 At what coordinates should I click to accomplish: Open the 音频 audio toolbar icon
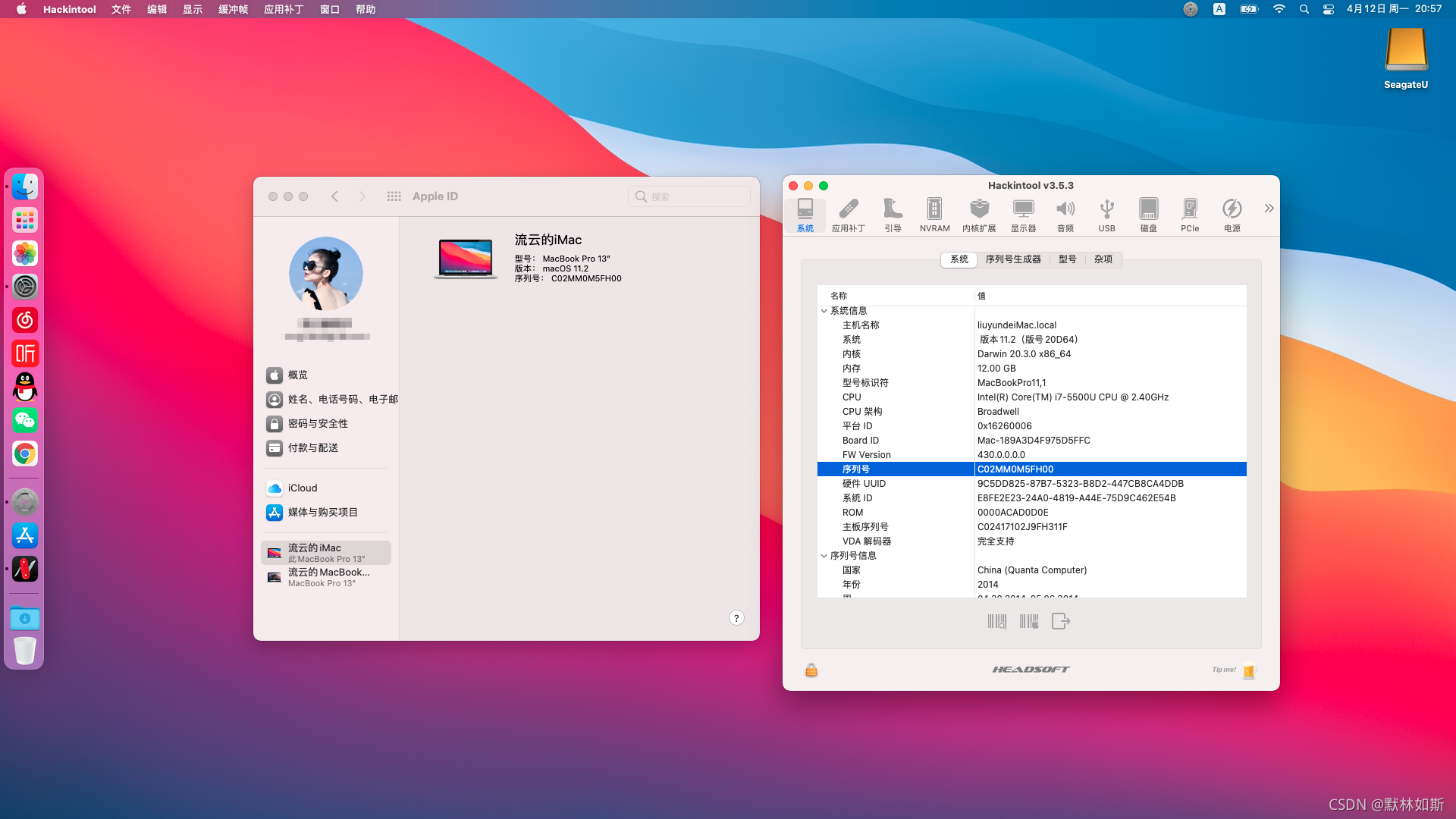(1065, 215)
